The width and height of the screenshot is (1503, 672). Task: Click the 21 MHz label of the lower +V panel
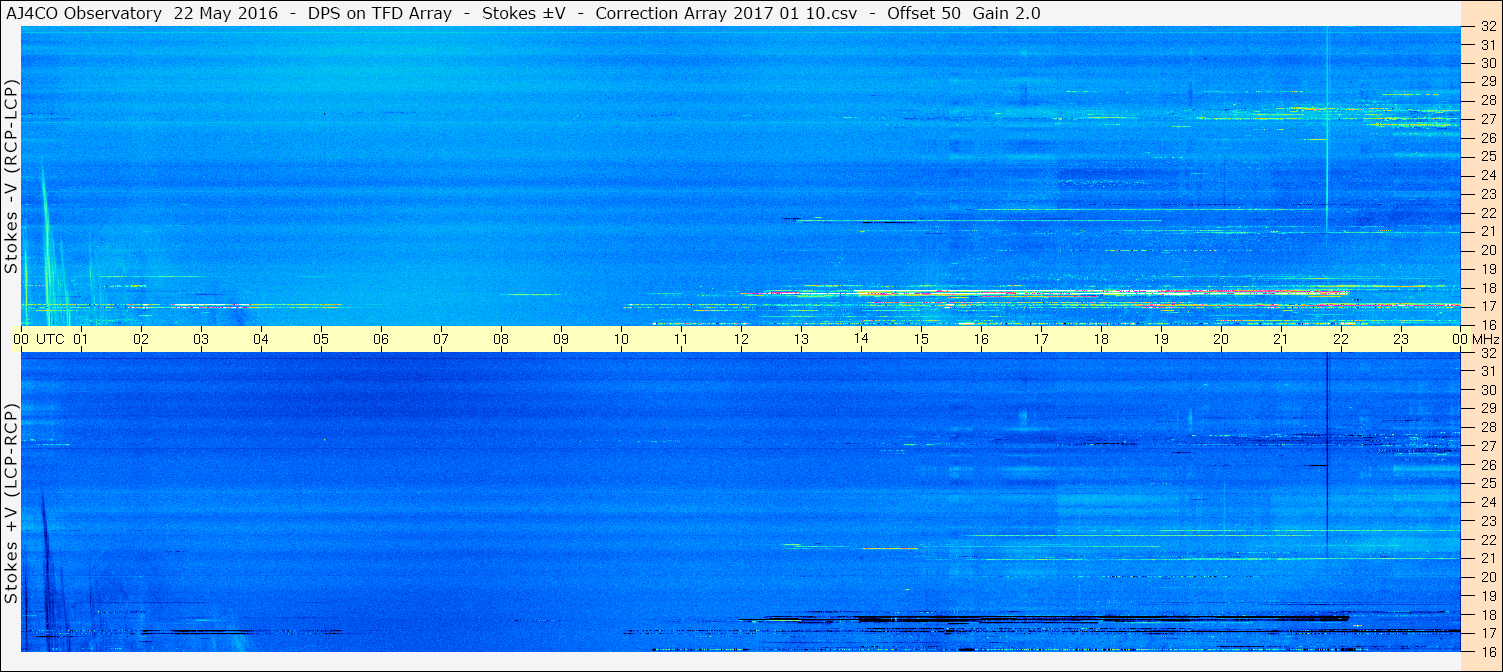click(1487, 558)
